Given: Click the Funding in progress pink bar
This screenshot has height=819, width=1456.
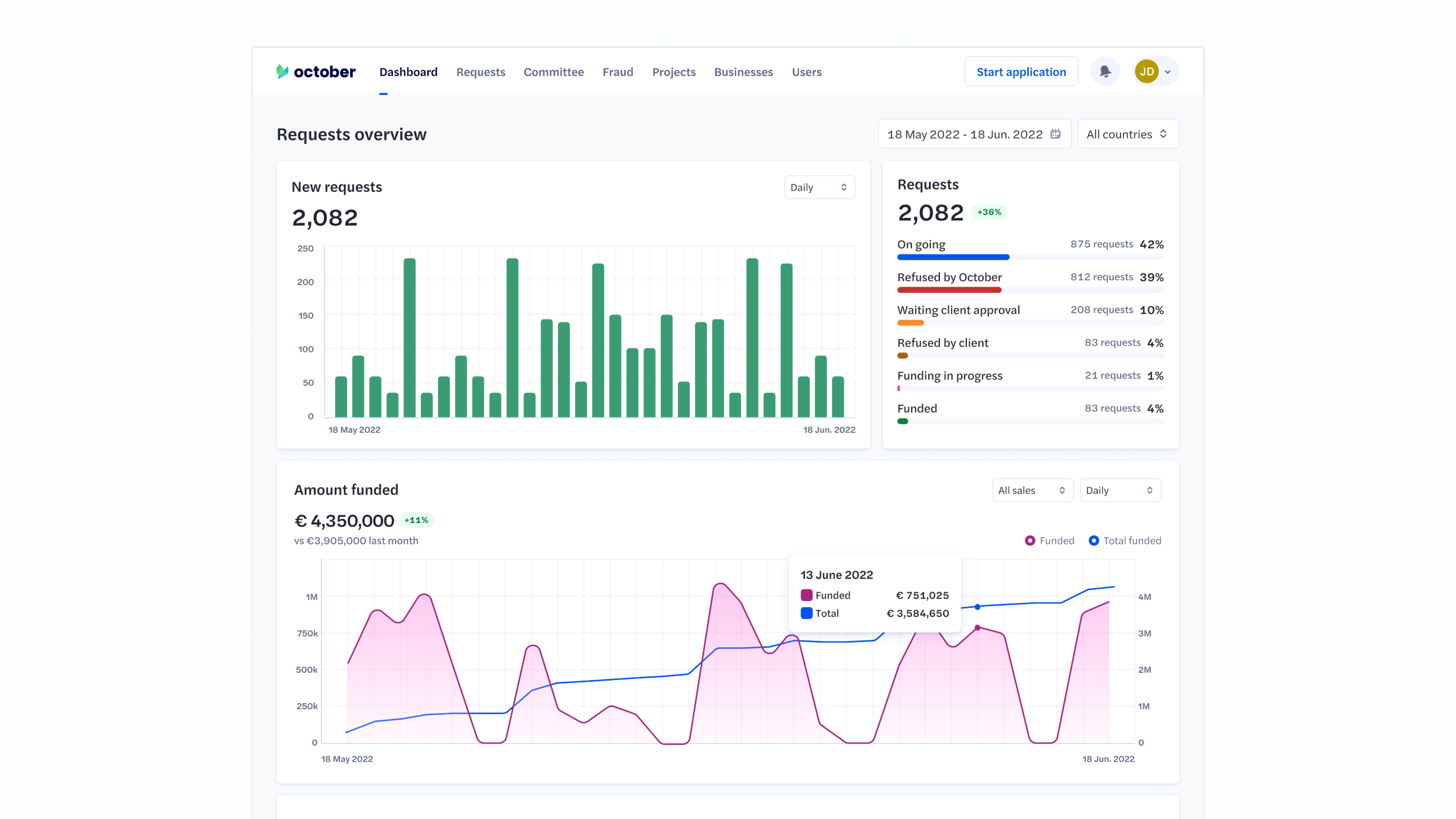Looking at the screenshot, I should pos(899,388).
